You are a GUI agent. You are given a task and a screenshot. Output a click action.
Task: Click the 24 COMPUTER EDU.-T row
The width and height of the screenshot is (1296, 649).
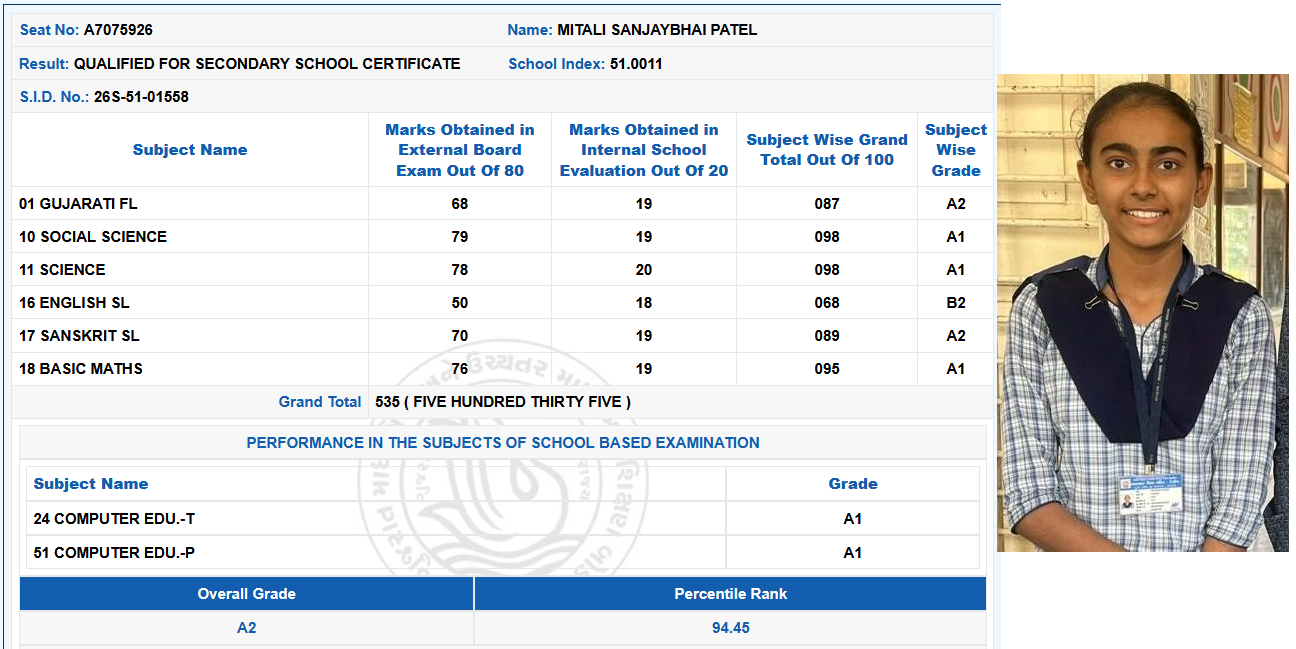tap(503, 519)
